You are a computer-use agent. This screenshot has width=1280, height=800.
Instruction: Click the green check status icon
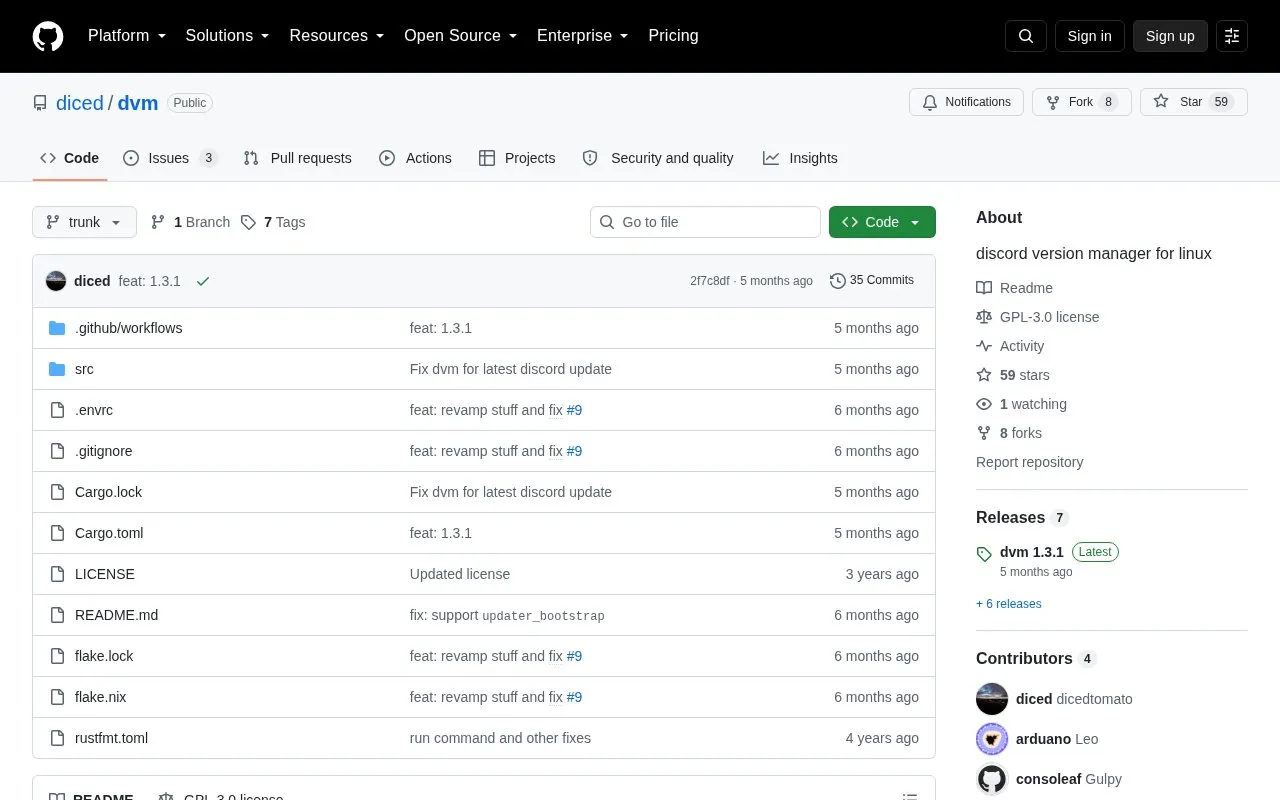point(203,281)
